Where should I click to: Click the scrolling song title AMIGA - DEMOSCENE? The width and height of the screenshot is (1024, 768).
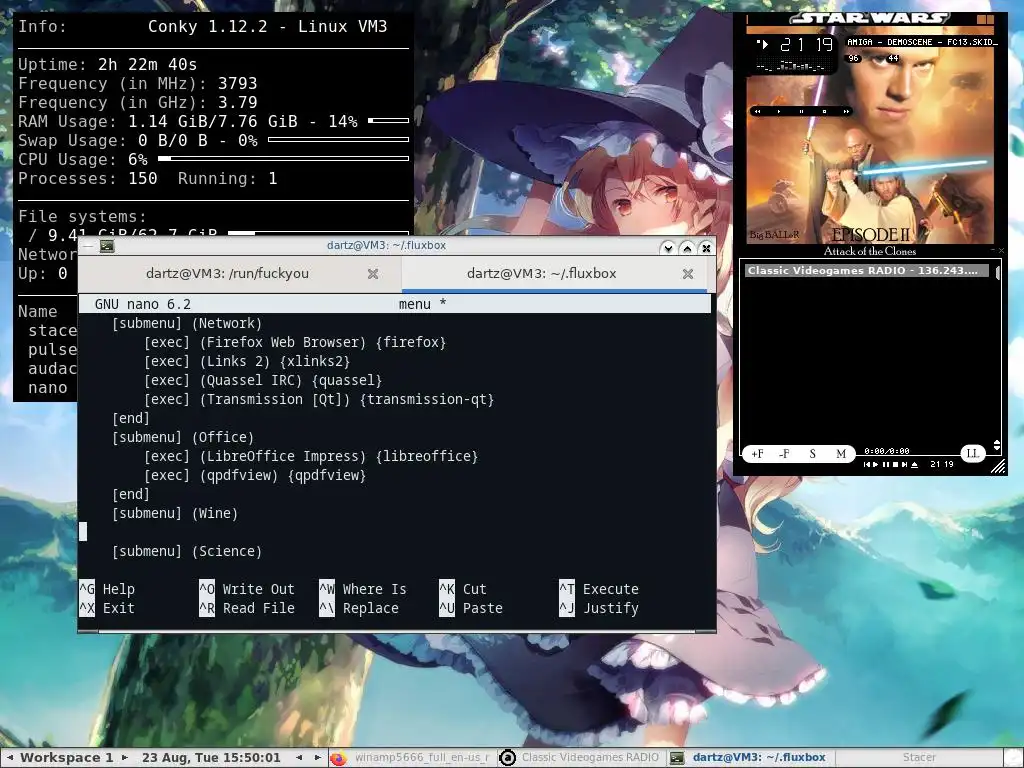point(921,42)
